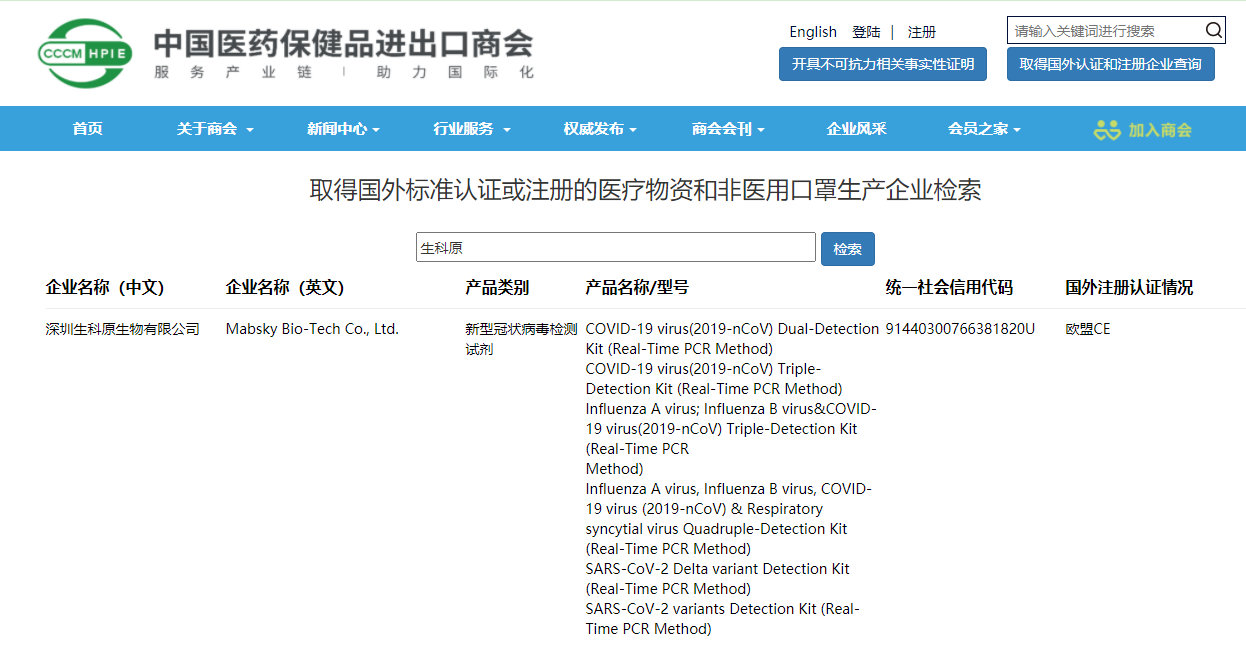The width and height of the screenshot is (1246, 648).
Task: Open the 会员之家 dropdown
Action: tap(984, 129)
